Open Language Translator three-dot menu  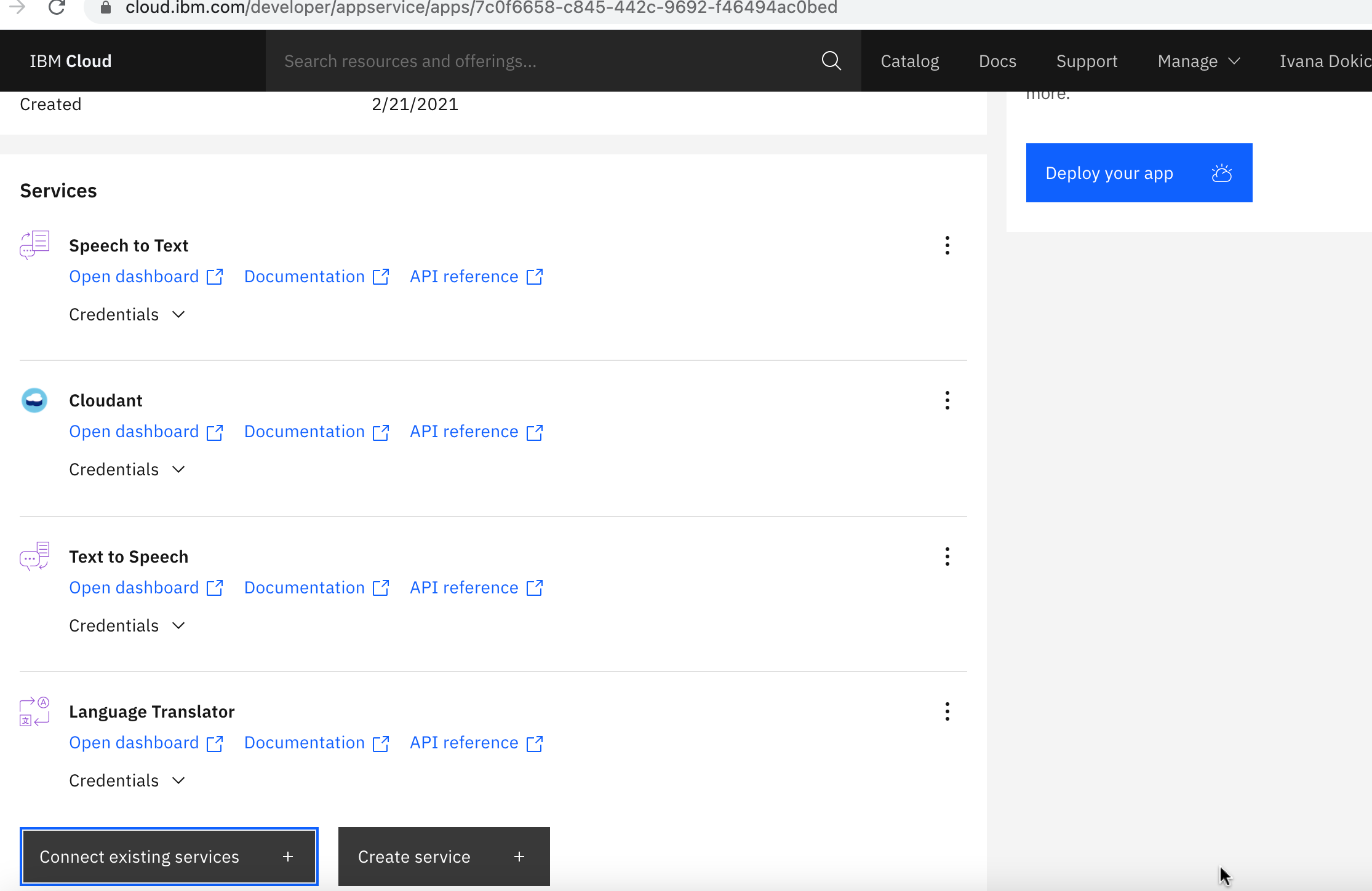[947, 711]
